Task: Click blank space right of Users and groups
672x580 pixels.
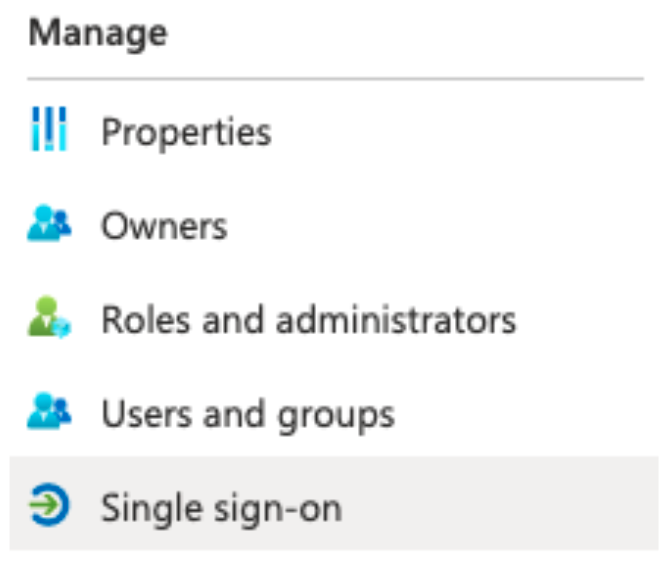Action: tap(527, 412)
